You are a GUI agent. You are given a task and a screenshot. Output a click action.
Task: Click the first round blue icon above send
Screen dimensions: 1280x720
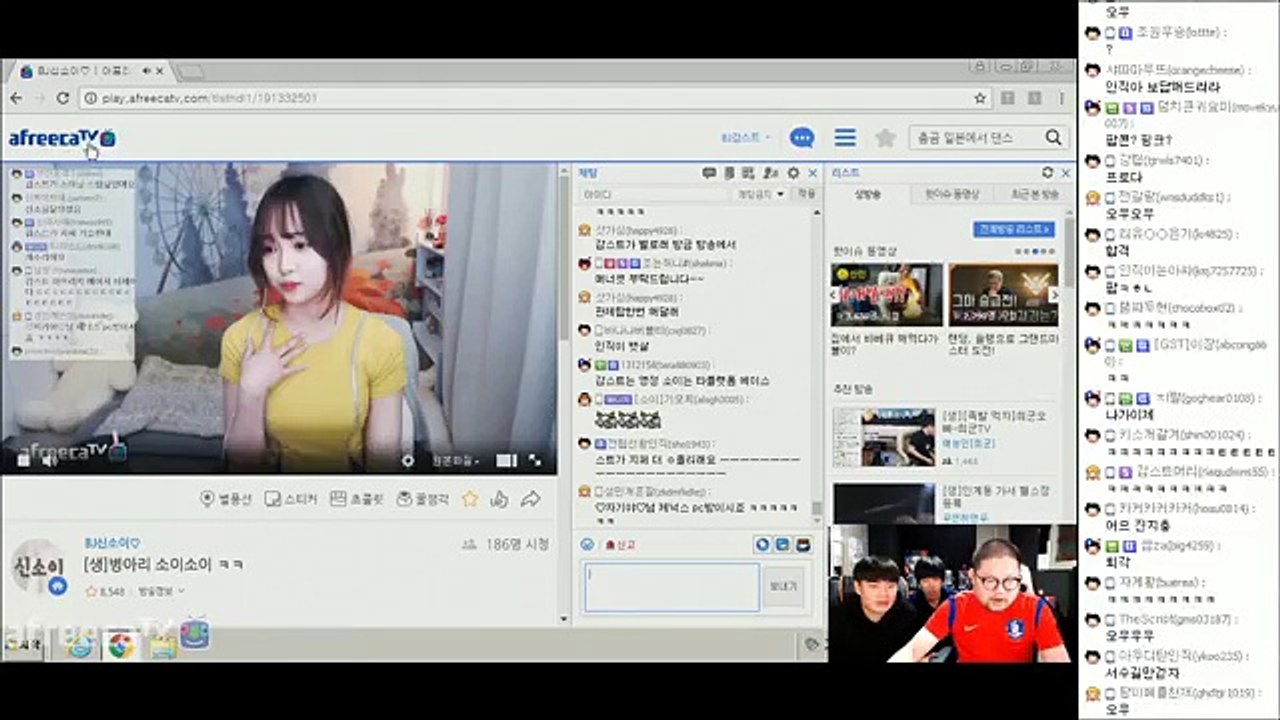pyautogui.click(x=762, y=545)
